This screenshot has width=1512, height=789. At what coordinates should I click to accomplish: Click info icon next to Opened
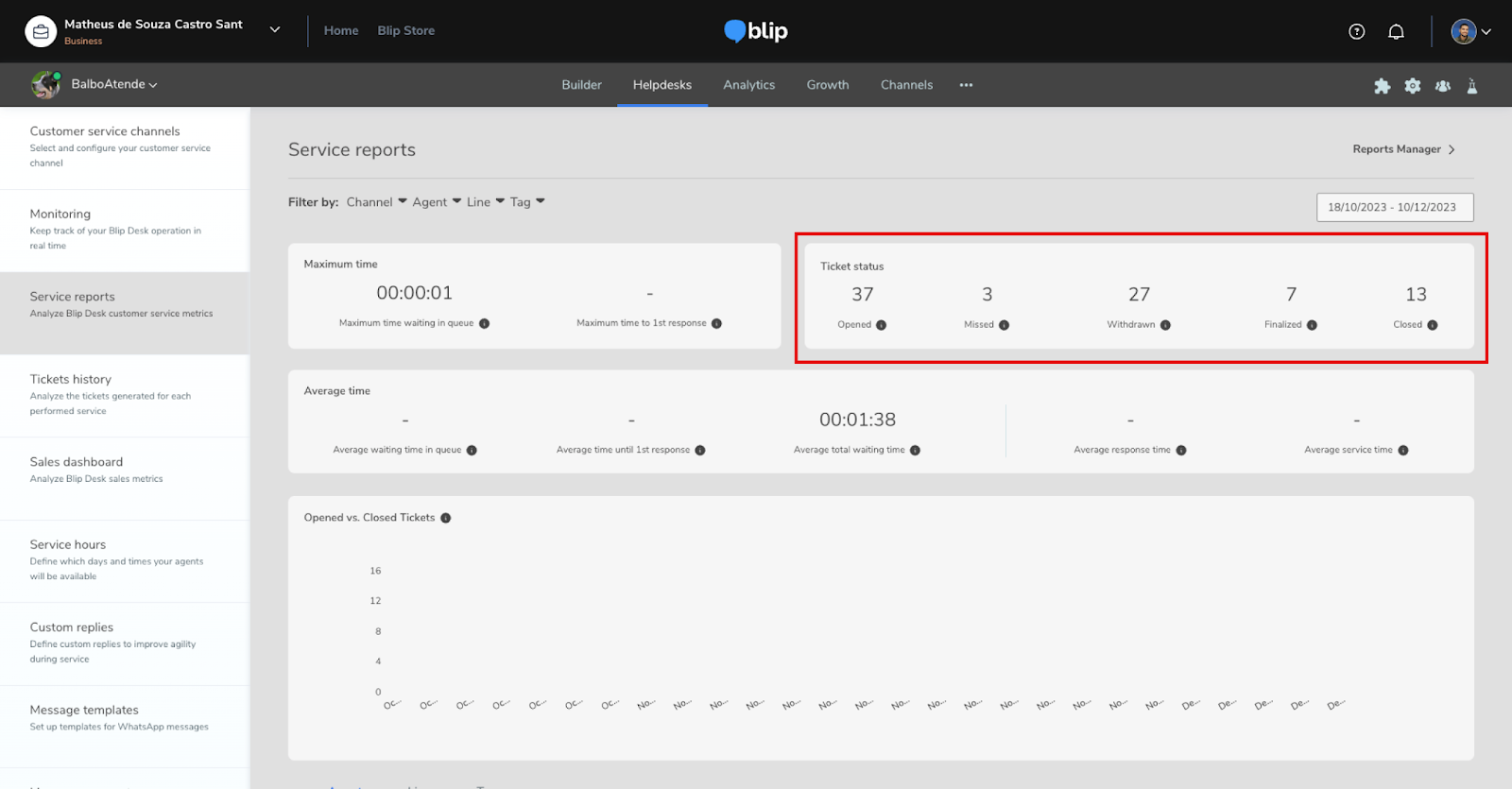(881, 325)
